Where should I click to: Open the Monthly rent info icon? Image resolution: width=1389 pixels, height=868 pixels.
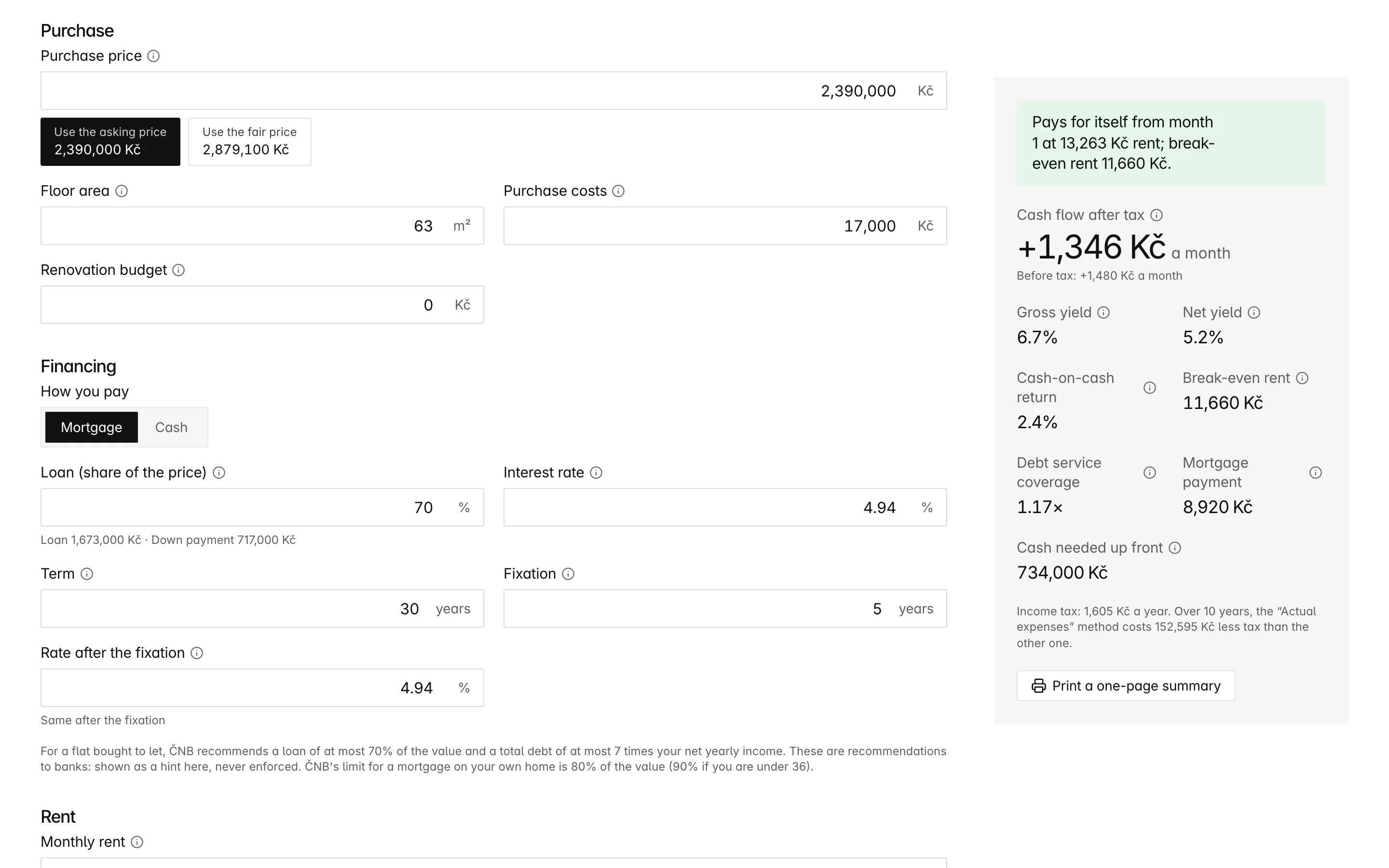coord(136,841)
